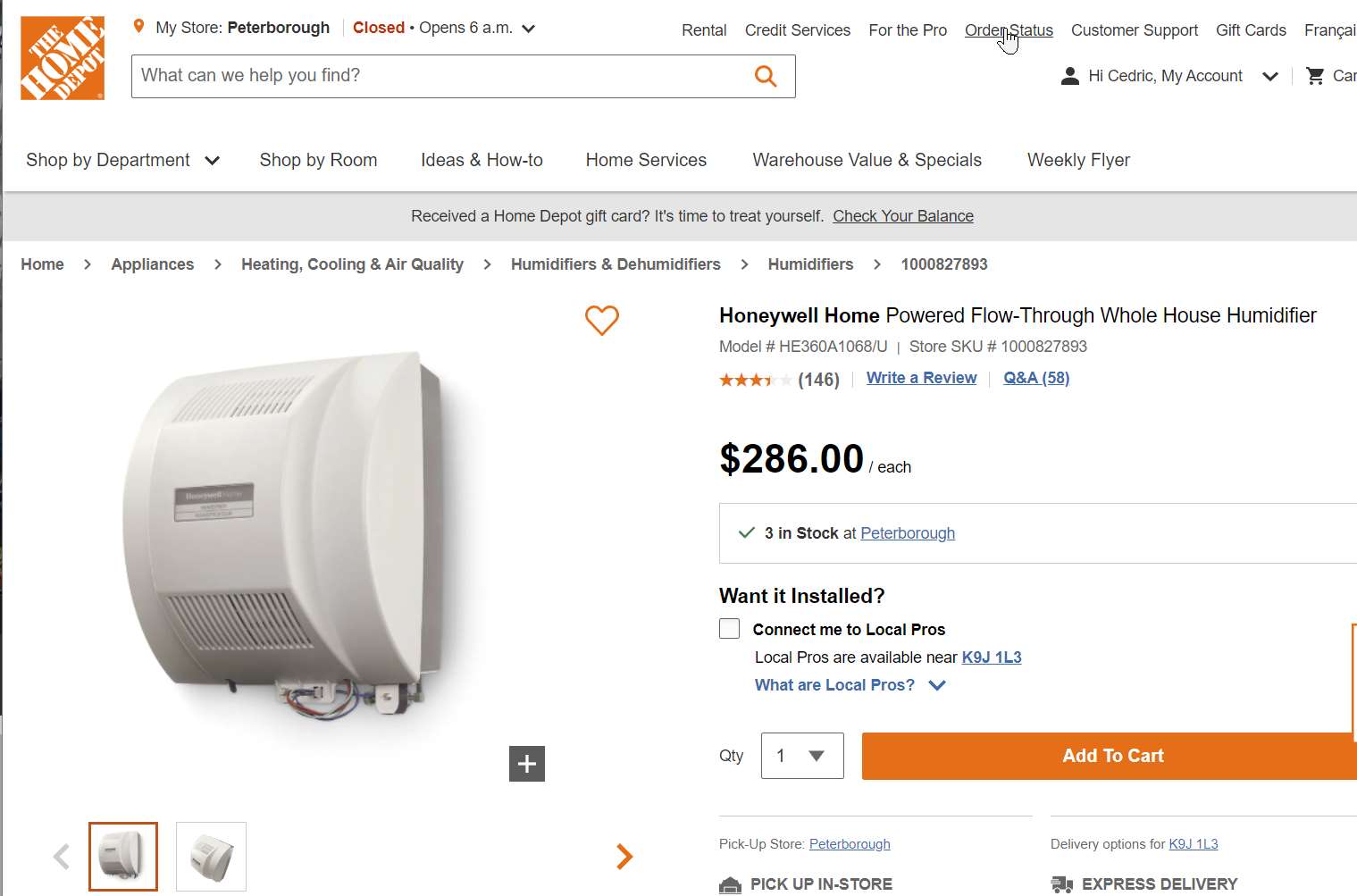Open the Weekly Flyer menu item

click(x=1078, y=160)
